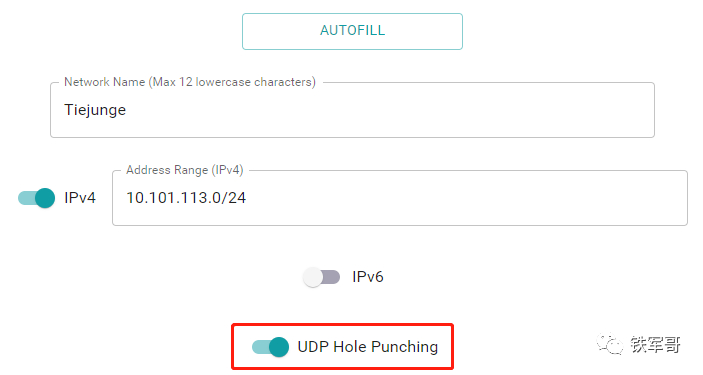Disable the IPv4 toggle switch

36,198
